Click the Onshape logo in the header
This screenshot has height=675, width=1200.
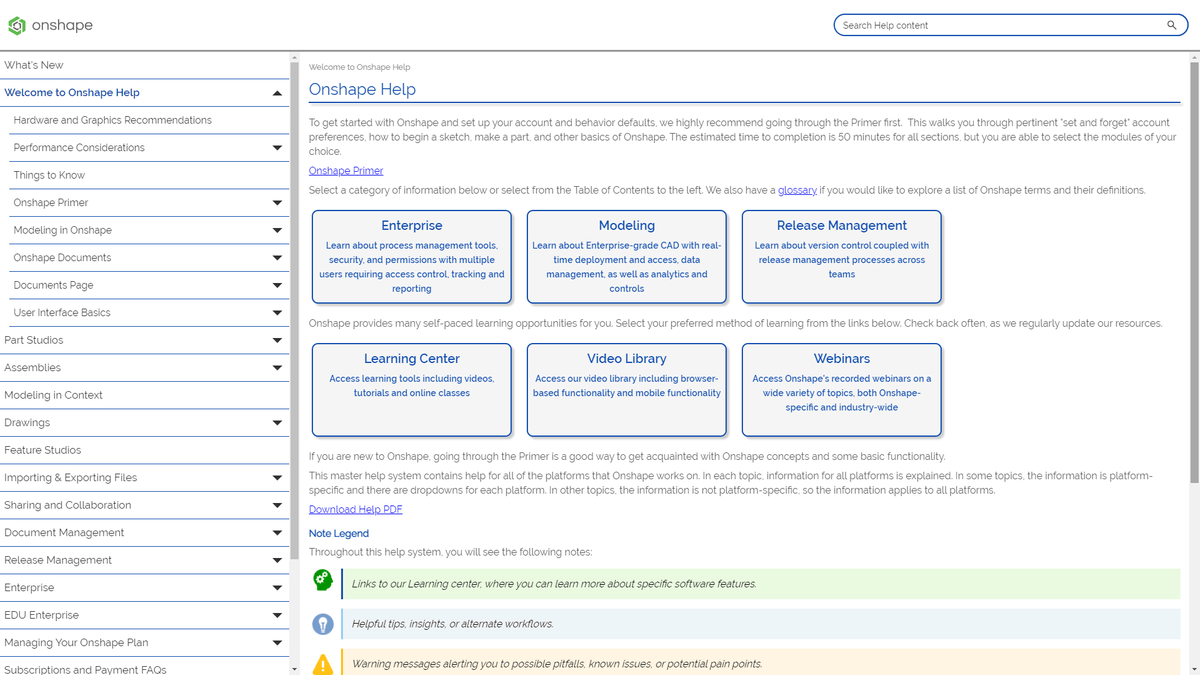click(x=50, y=25)
